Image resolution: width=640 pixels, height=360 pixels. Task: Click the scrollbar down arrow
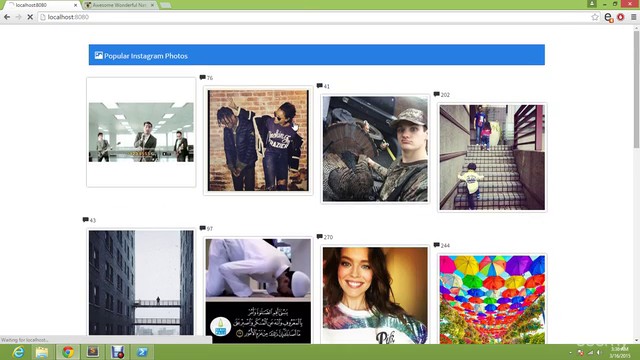636,341
